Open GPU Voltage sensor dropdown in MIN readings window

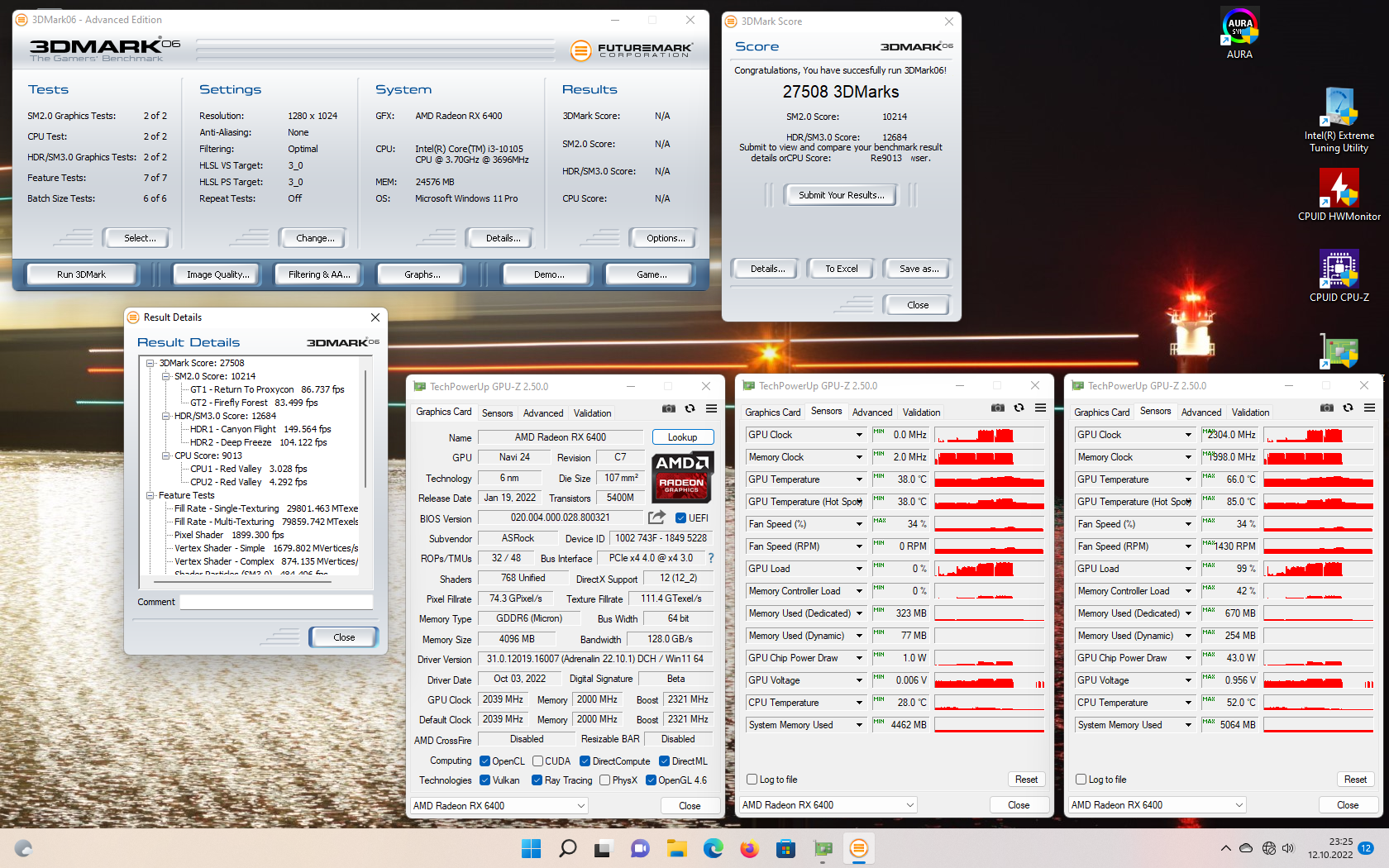[859, 680]
